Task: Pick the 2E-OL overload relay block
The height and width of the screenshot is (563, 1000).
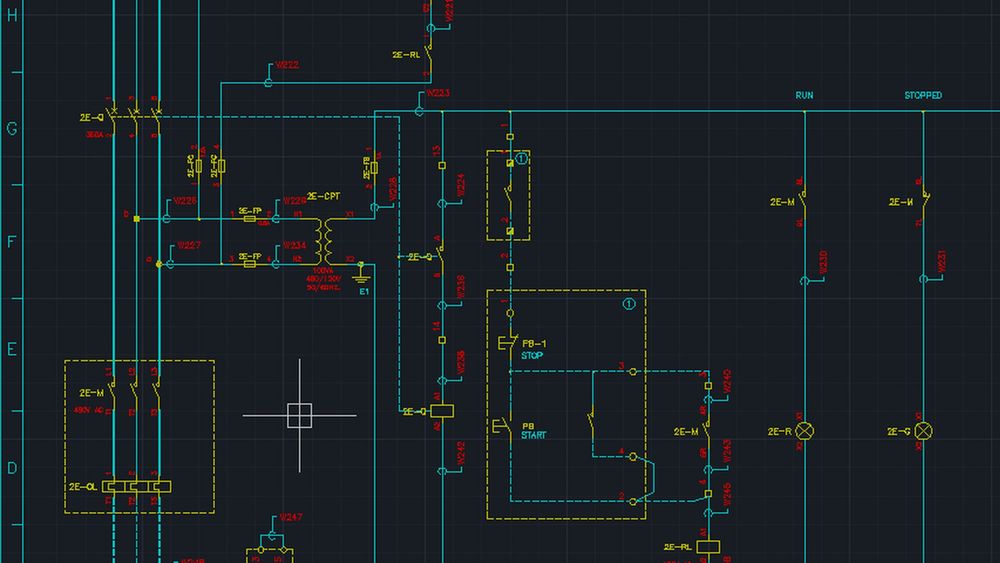Action: click(x=136, y=486)
